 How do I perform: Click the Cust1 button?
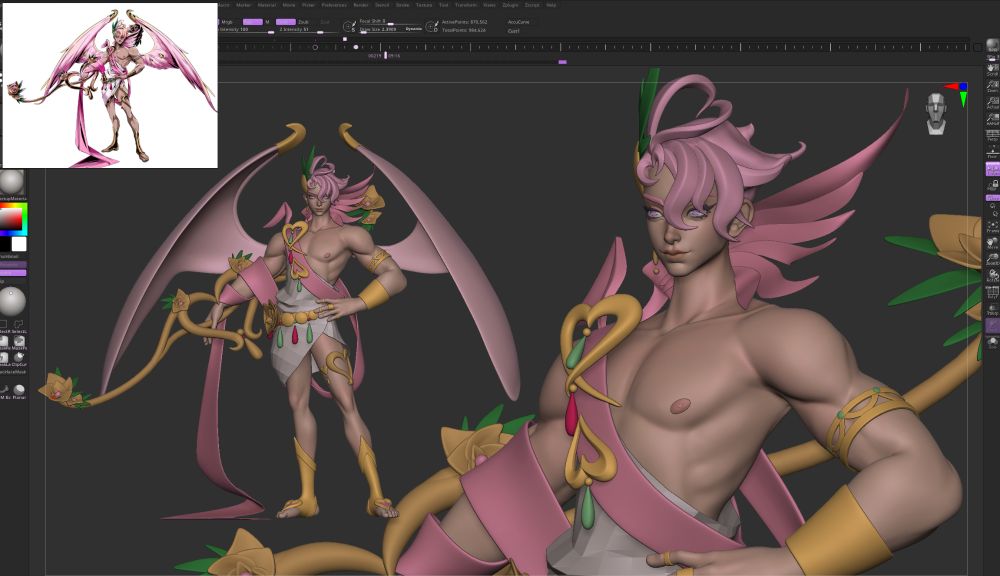tap(513, 31)
